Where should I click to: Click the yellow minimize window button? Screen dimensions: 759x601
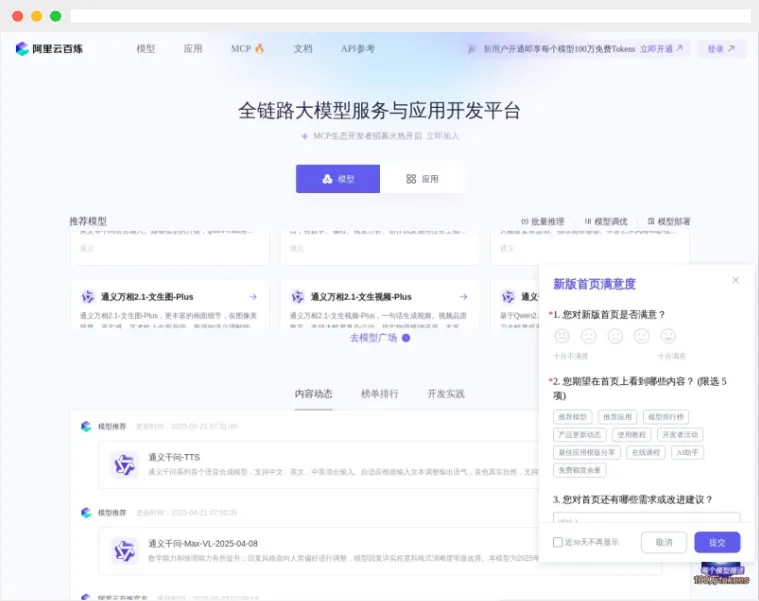[x=37, y=16]
